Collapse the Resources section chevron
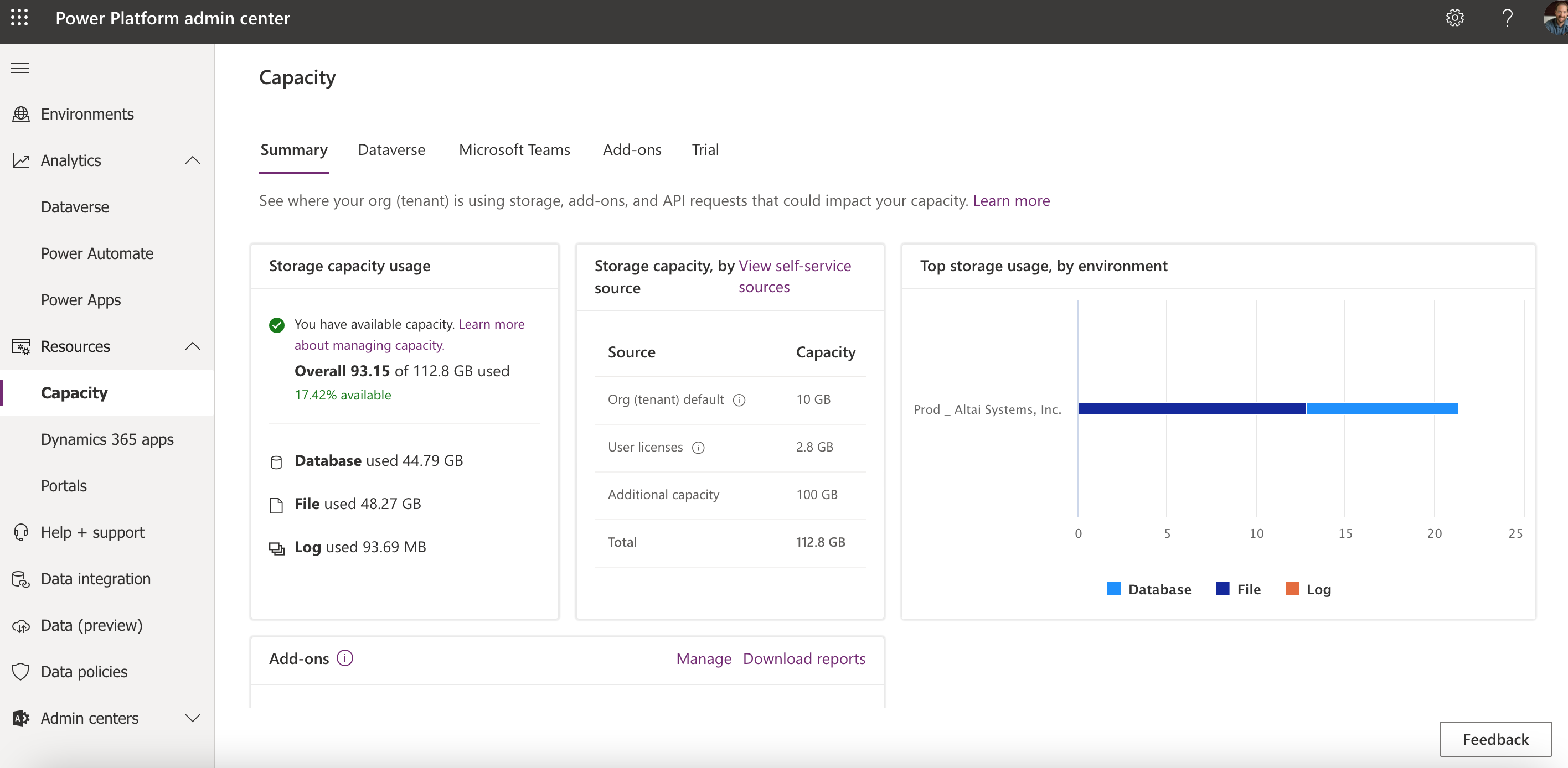This screenshot has width=1568, height=768. pyautogui.click(x=192, y=346)
